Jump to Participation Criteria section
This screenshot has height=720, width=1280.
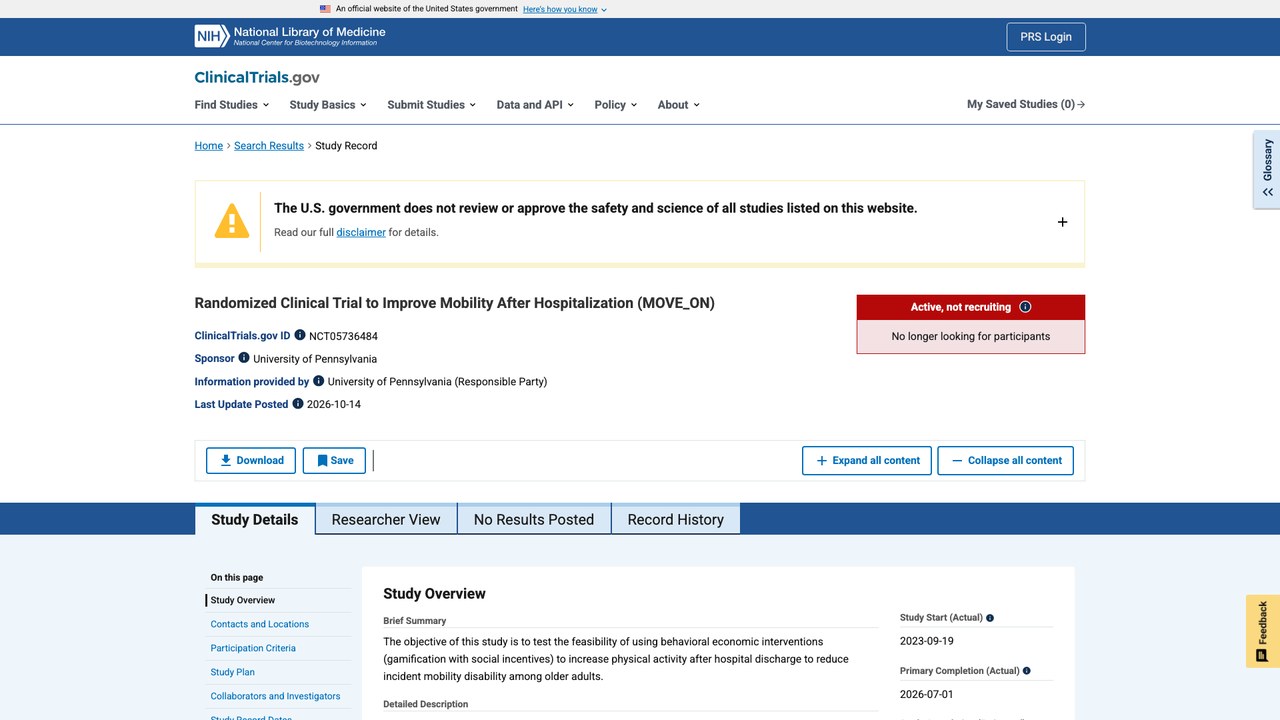[253, 648]
